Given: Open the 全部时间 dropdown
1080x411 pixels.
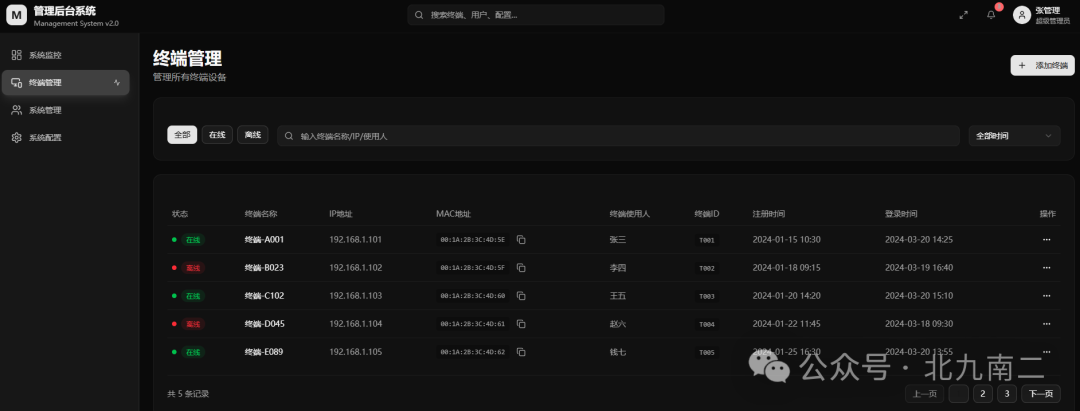Looking at the screenshot, I should [x=1014, y=136].
